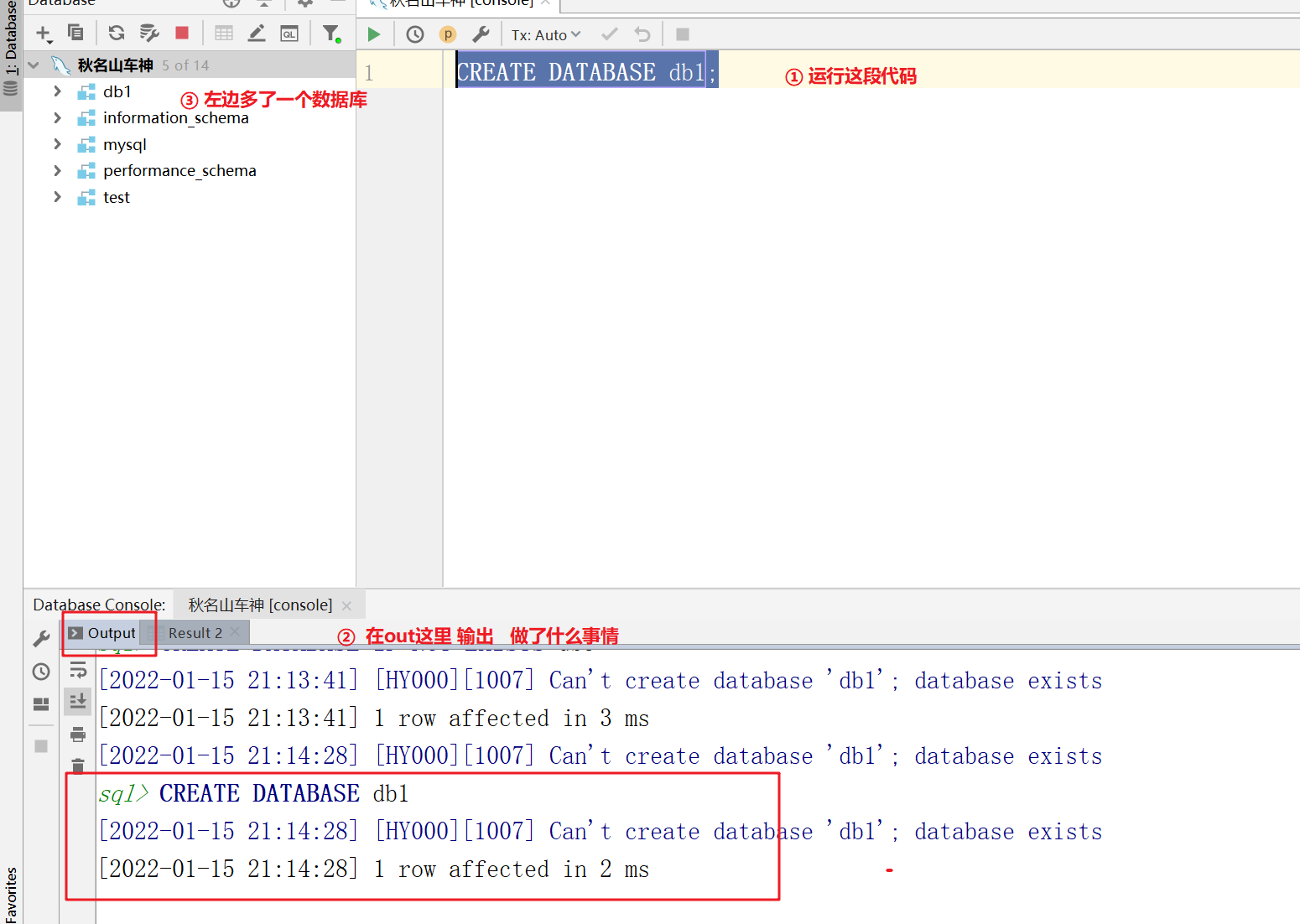Select test in the database tree

click(x=117, y=198)
